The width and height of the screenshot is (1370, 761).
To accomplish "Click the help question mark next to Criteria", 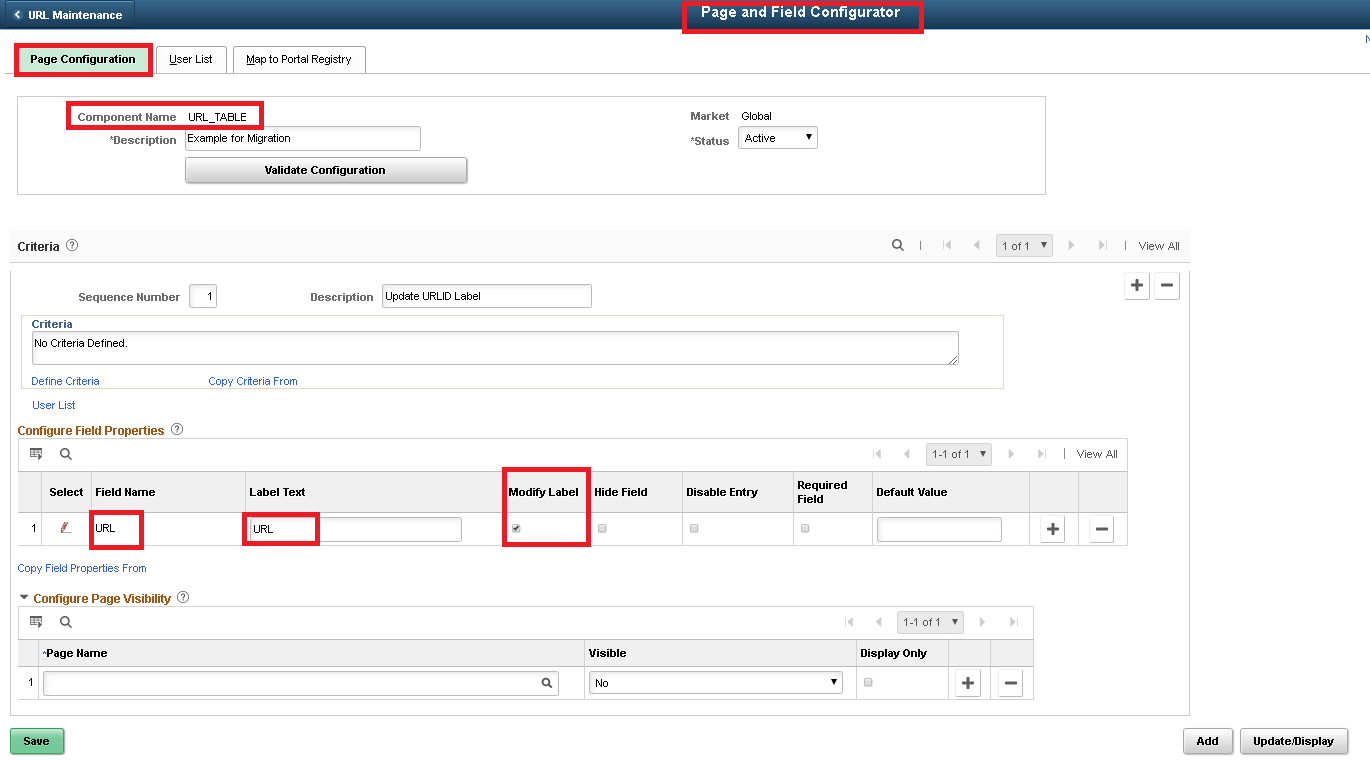I will point(70,245).
